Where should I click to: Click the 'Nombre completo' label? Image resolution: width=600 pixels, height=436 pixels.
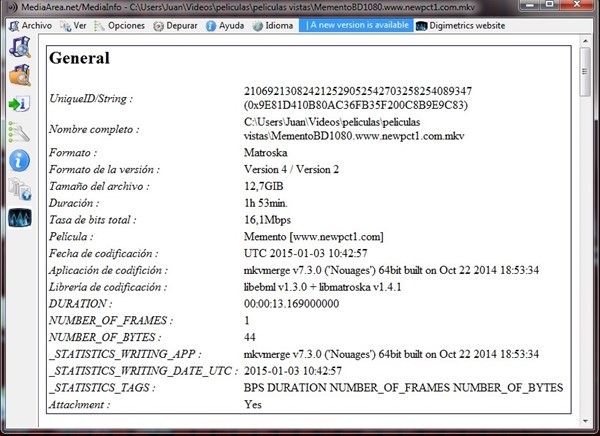tap(94, 129)
